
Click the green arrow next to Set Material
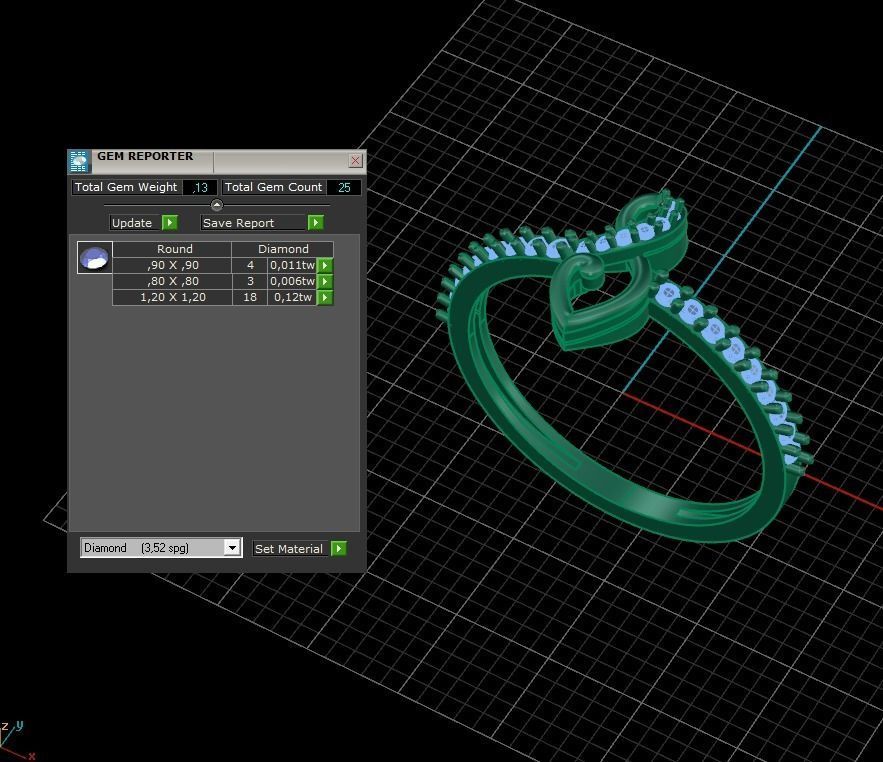tap(338, 548)
